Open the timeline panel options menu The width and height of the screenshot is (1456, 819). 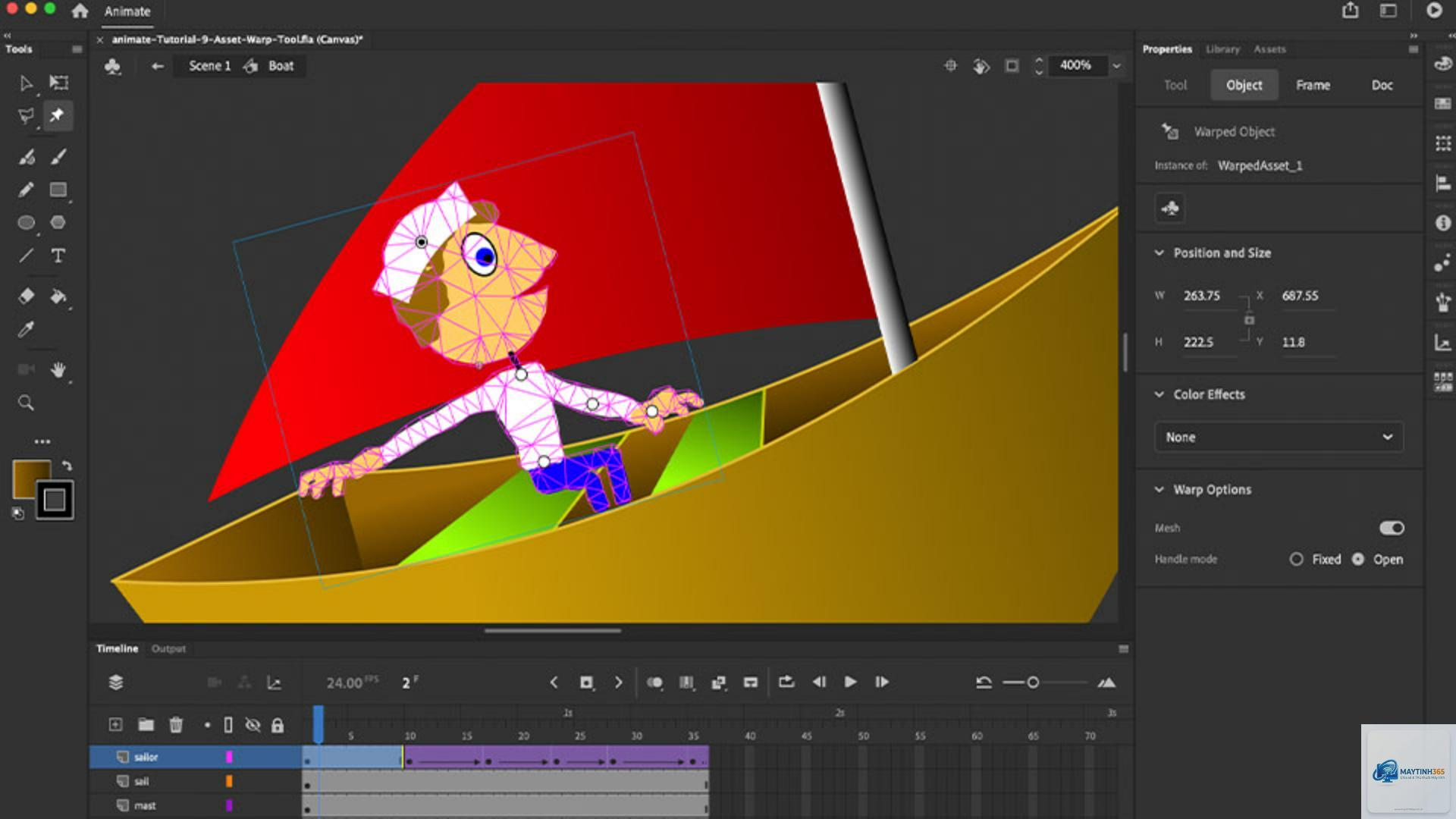pos(1123,648)
